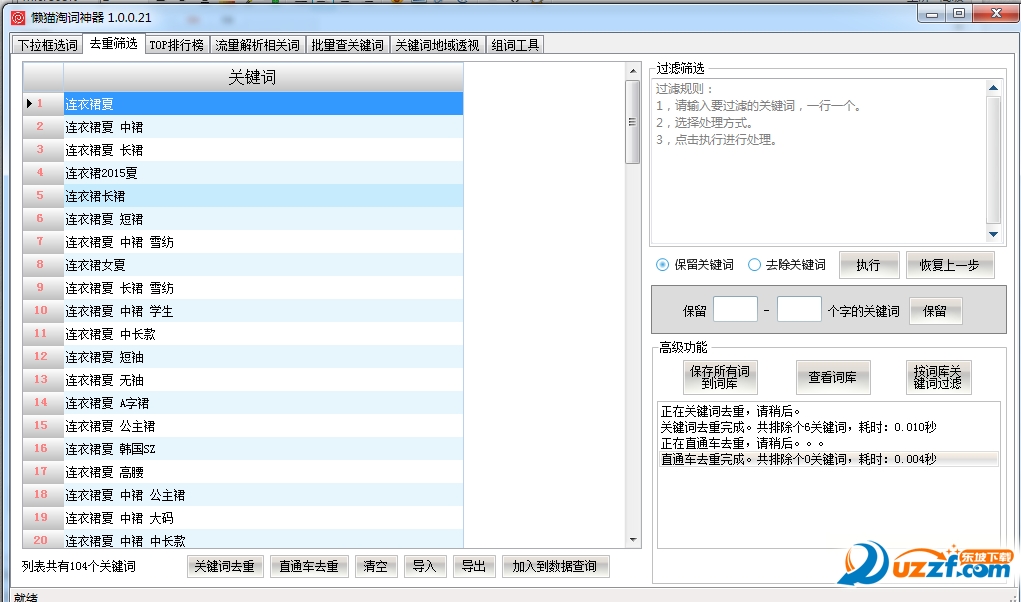Select 保留关键词 radio option
The width and height of the screenshot is (1021, 602).
click(x=695, y=265)
